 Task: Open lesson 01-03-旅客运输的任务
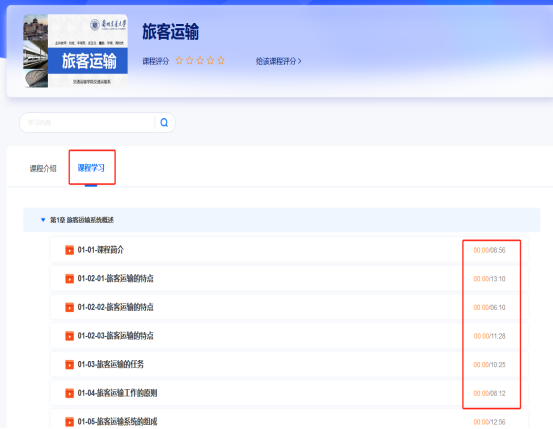289,364
